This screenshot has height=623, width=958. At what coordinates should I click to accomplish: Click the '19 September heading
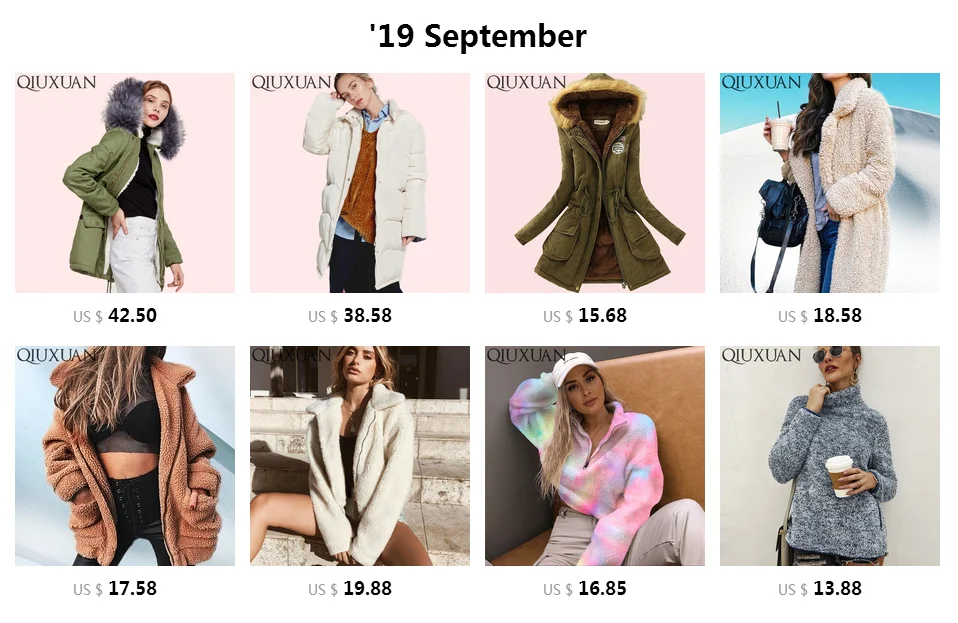point(478,36)
